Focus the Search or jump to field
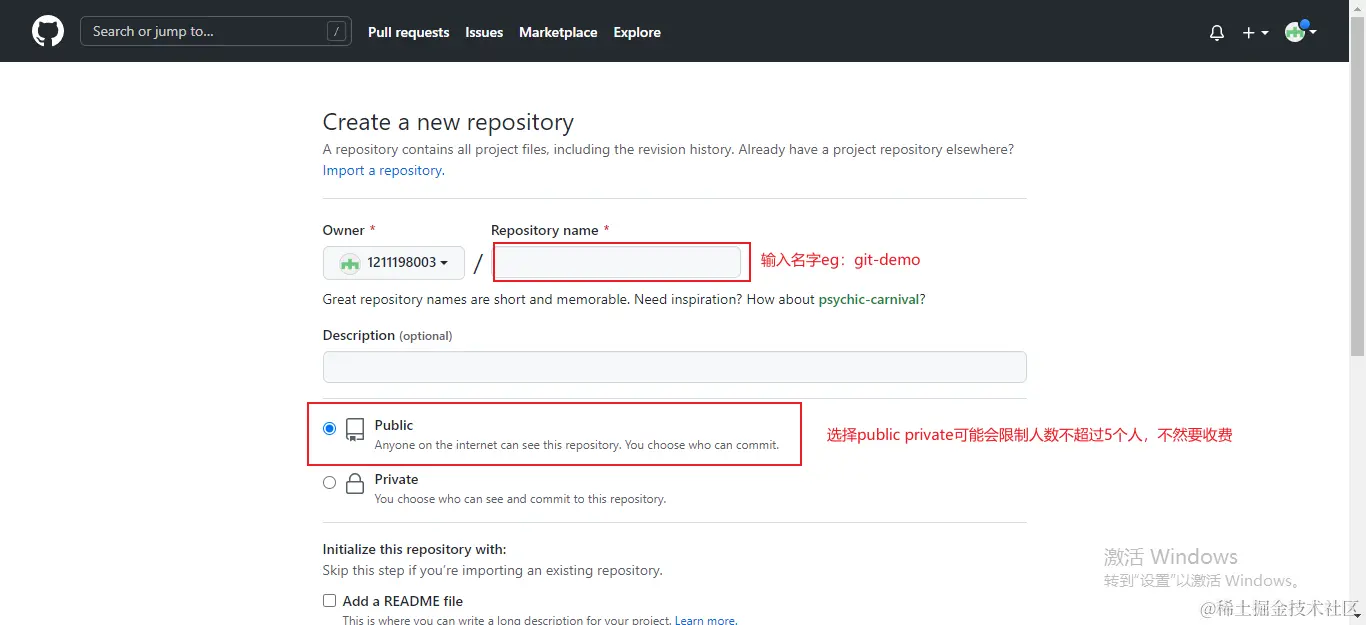 coord(216,31)
